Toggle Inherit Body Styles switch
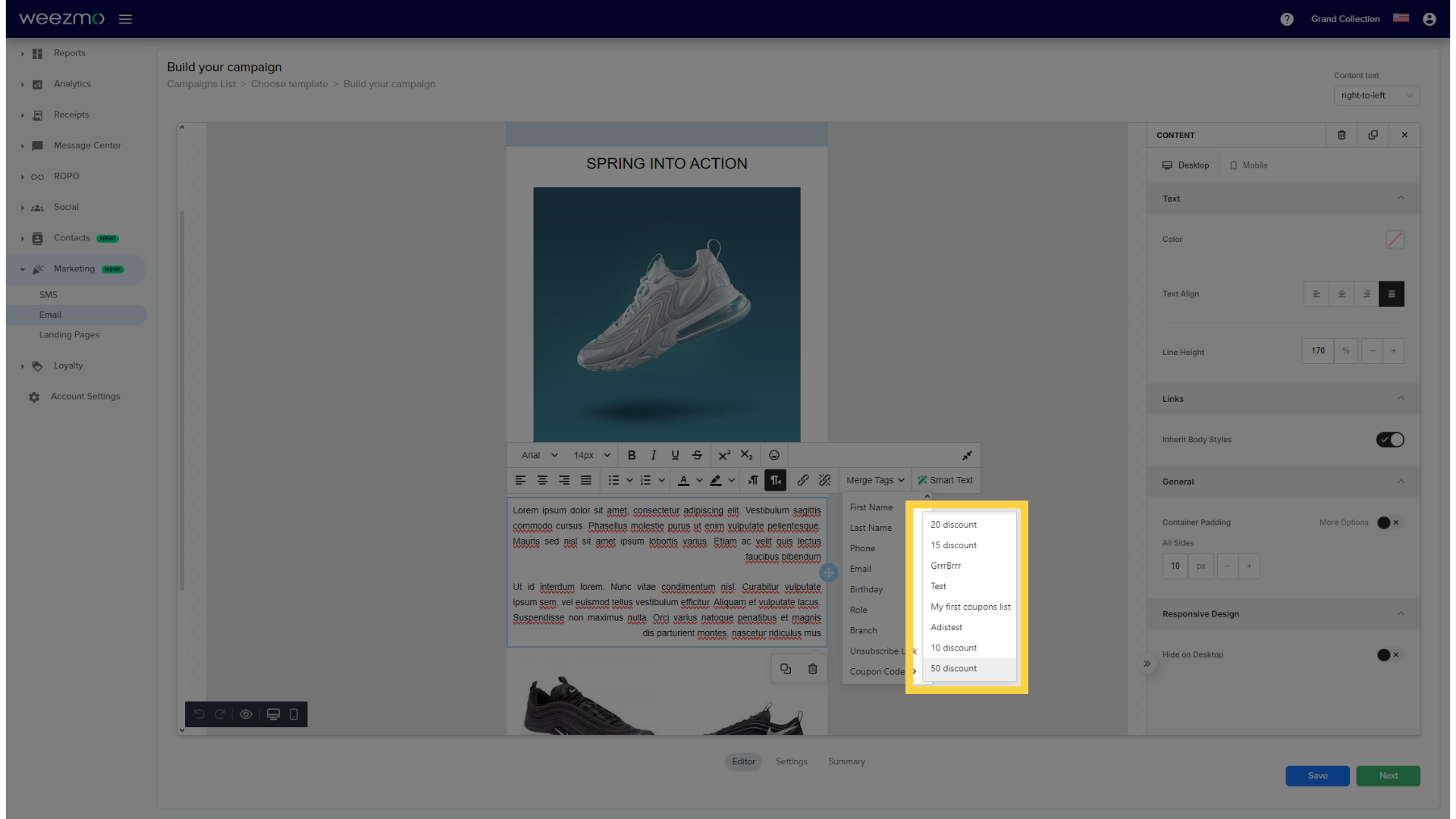The width and height of the screenshot is (1456, 819). pos(1389,439)
